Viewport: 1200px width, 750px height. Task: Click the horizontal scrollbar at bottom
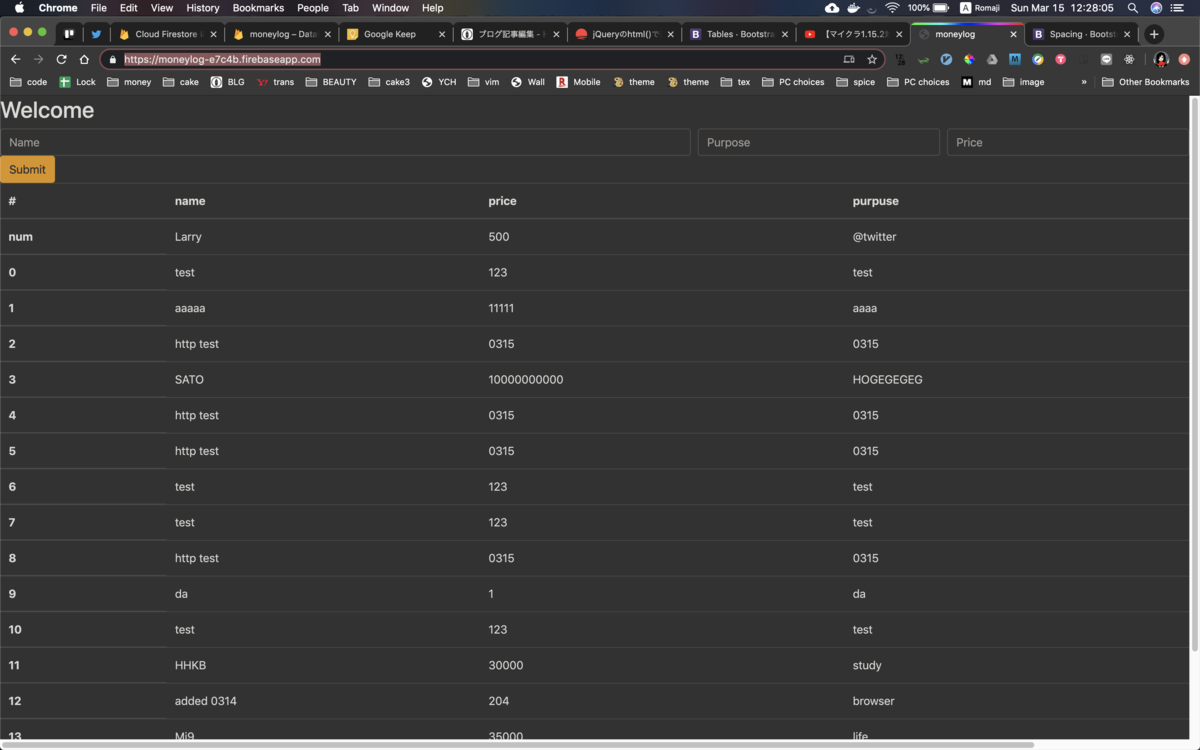pos(518,745)
